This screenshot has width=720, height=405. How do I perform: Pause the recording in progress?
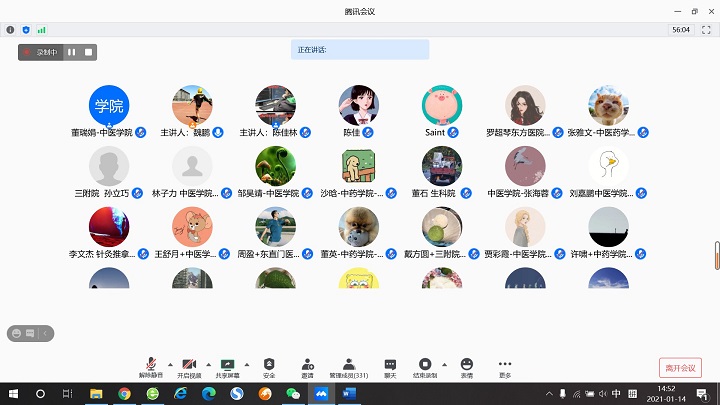pyautogui.click(x=71, y=51)
